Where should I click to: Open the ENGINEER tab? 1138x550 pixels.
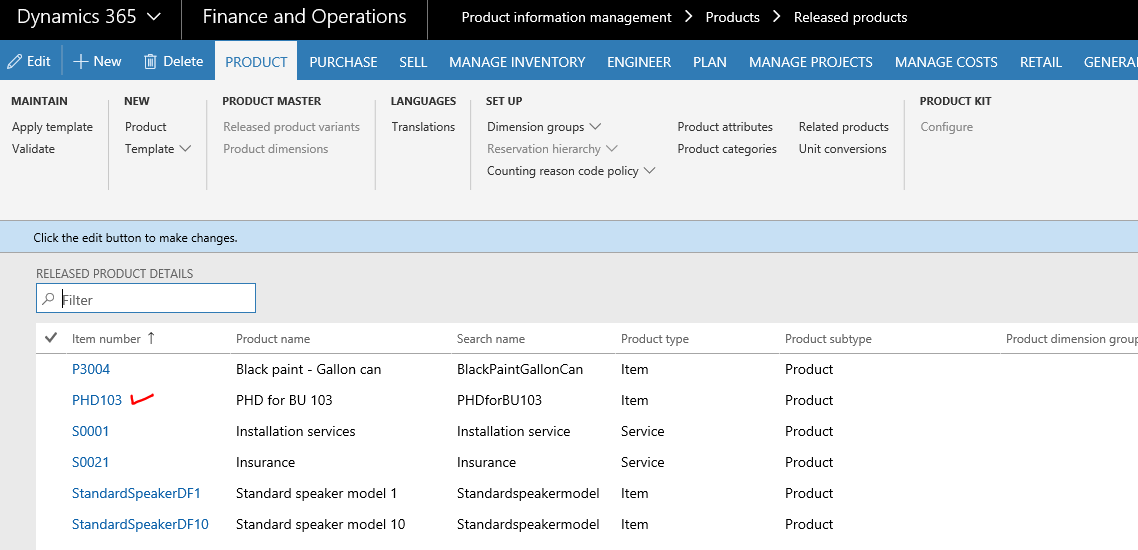pyautogui.click(x=639, y=62)
